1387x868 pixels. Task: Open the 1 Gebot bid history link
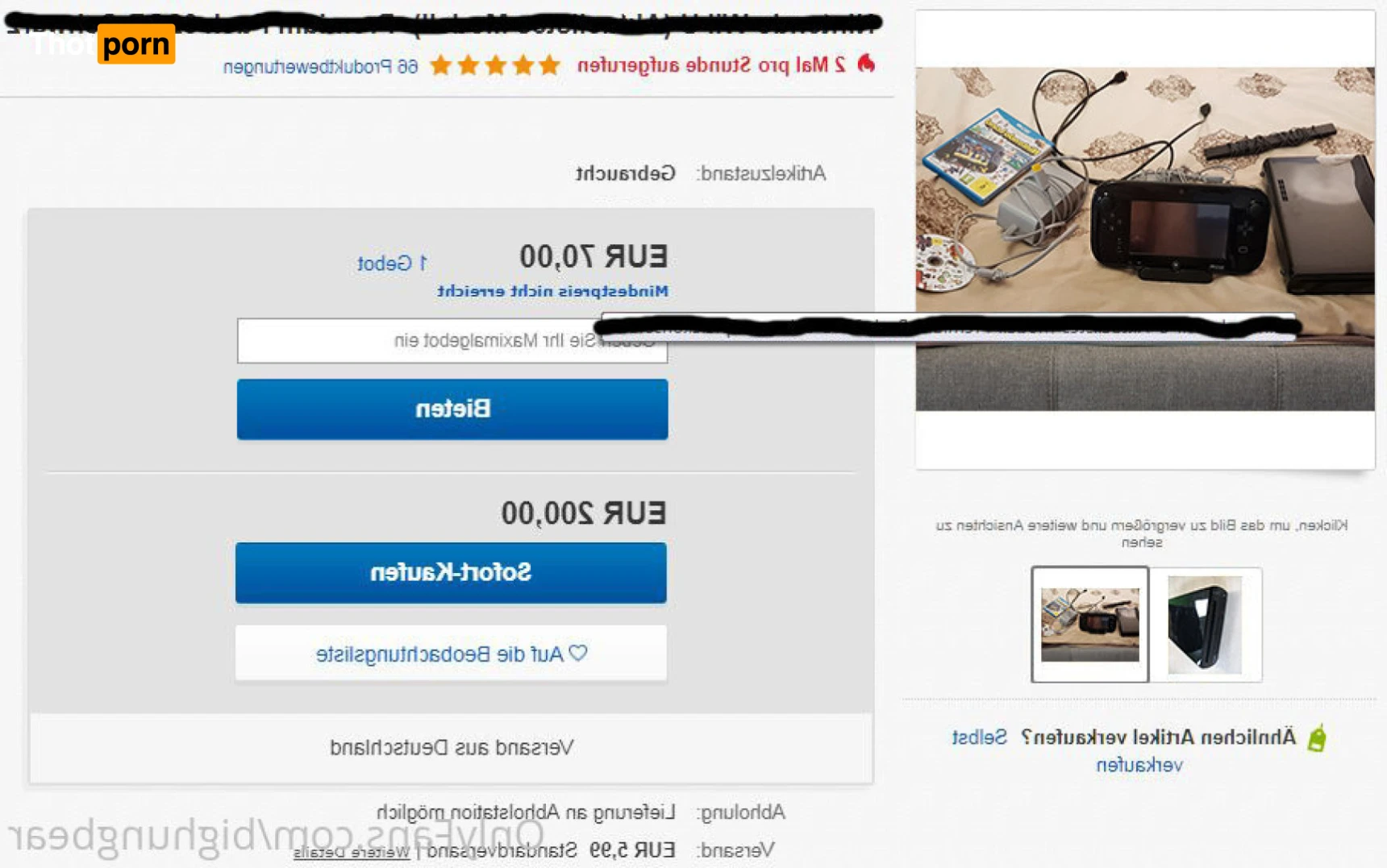[392, 264]
